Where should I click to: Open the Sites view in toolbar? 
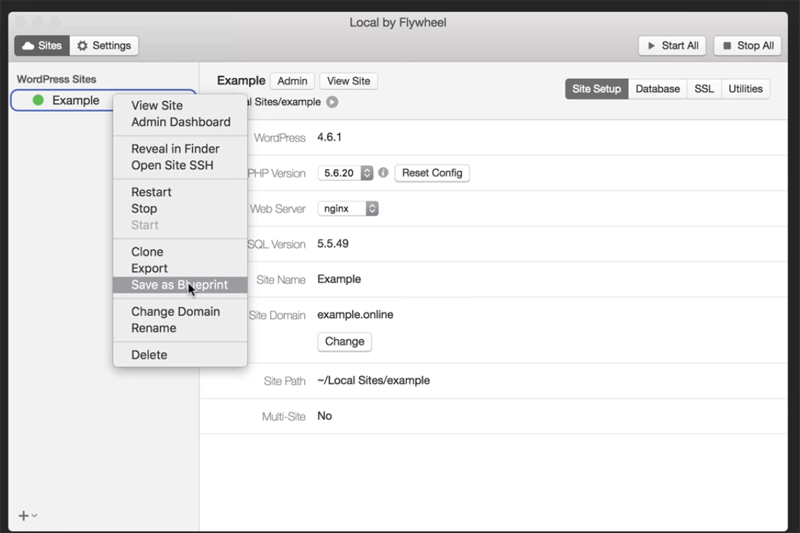pyautogui.click(x=41, y=46)
